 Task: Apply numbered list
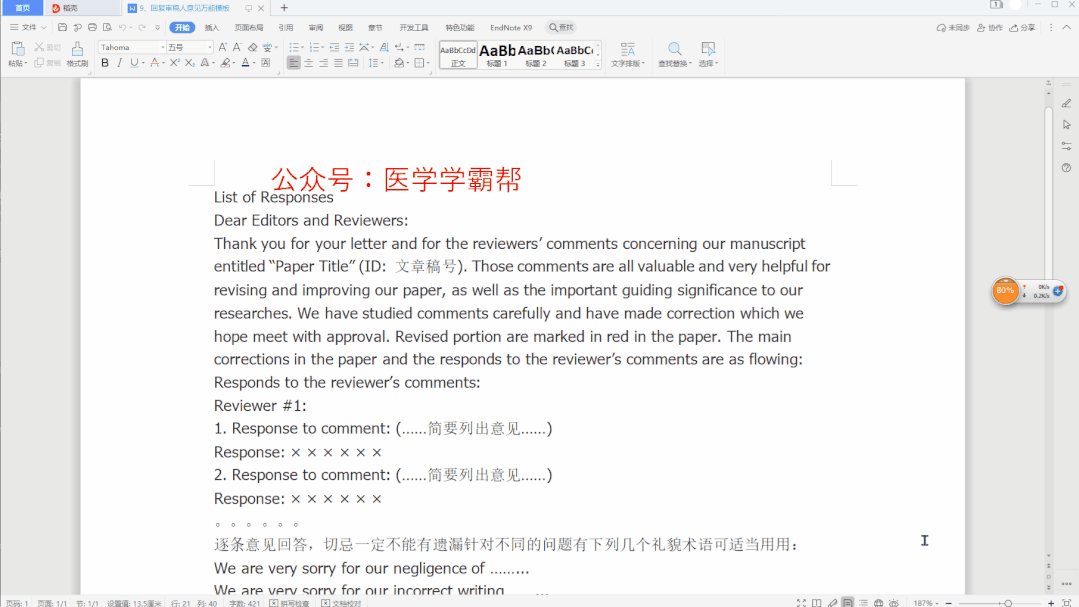pos(314,47)
